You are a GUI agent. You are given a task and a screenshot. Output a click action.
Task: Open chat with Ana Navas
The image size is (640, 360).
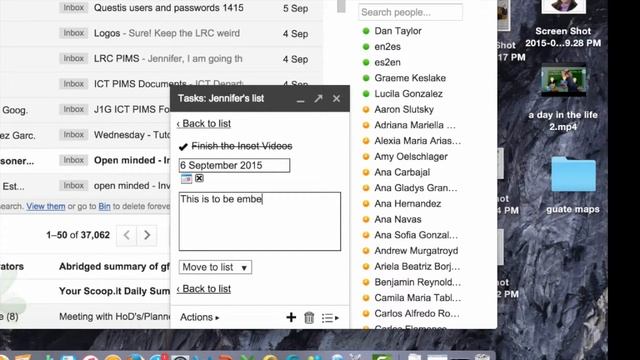pyautogui.click(x=398, y=220)
